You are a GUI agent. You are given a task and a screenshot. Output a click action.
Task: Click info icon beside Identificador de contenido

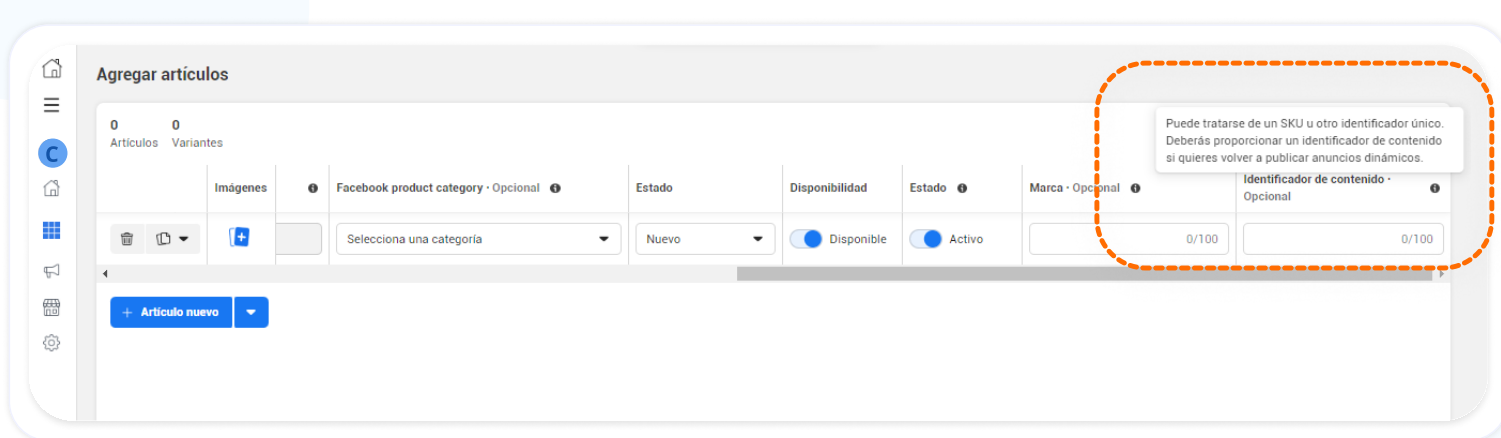[x=1435, y=188]
